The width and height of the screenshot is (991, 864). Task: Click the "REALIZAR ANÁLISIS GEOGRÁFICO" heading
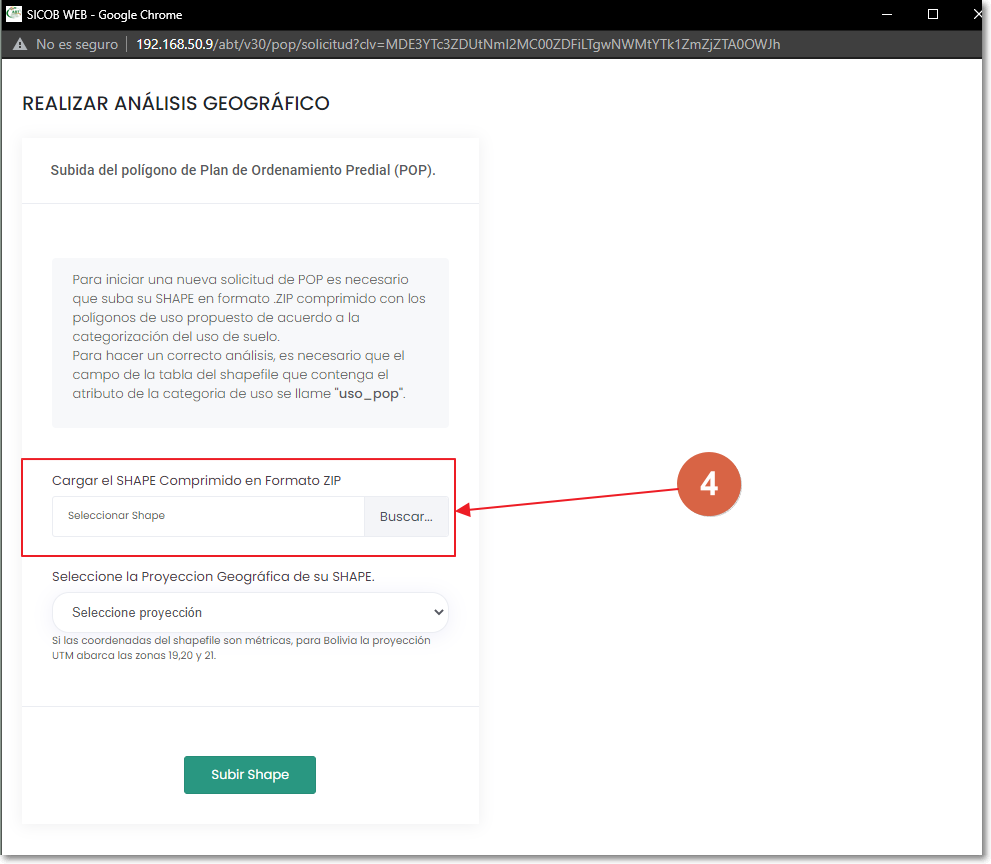point(176,104)
